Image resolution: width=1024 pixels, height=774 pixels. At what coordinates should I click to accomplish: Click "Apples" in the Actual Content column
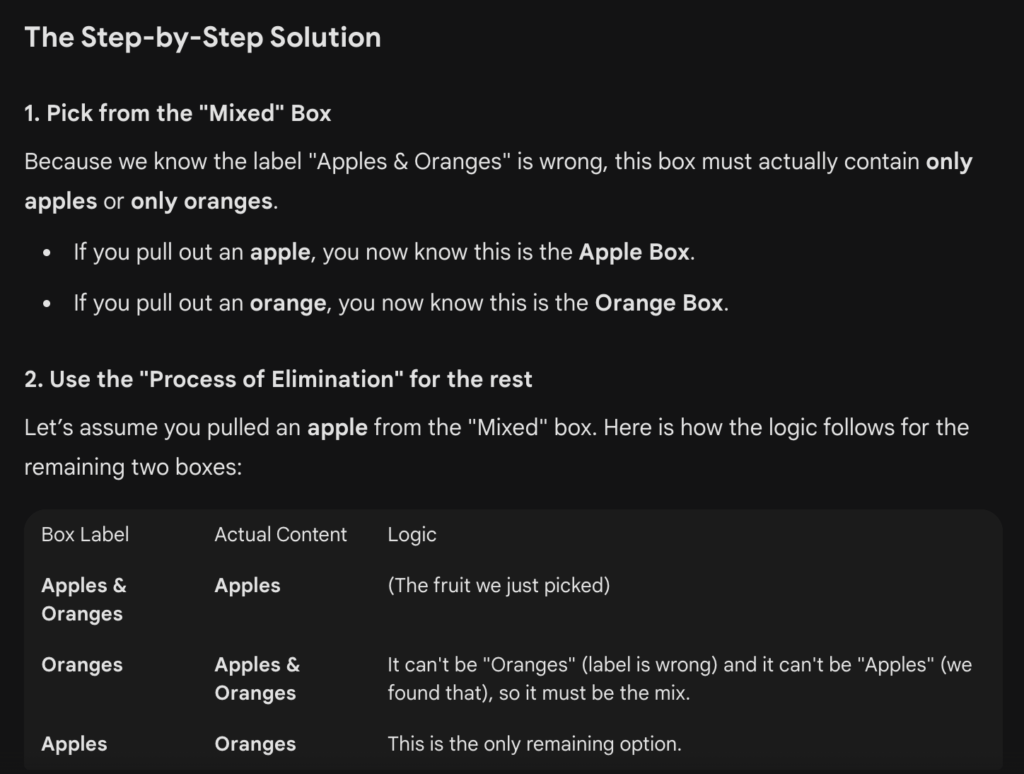coord(247,586)
